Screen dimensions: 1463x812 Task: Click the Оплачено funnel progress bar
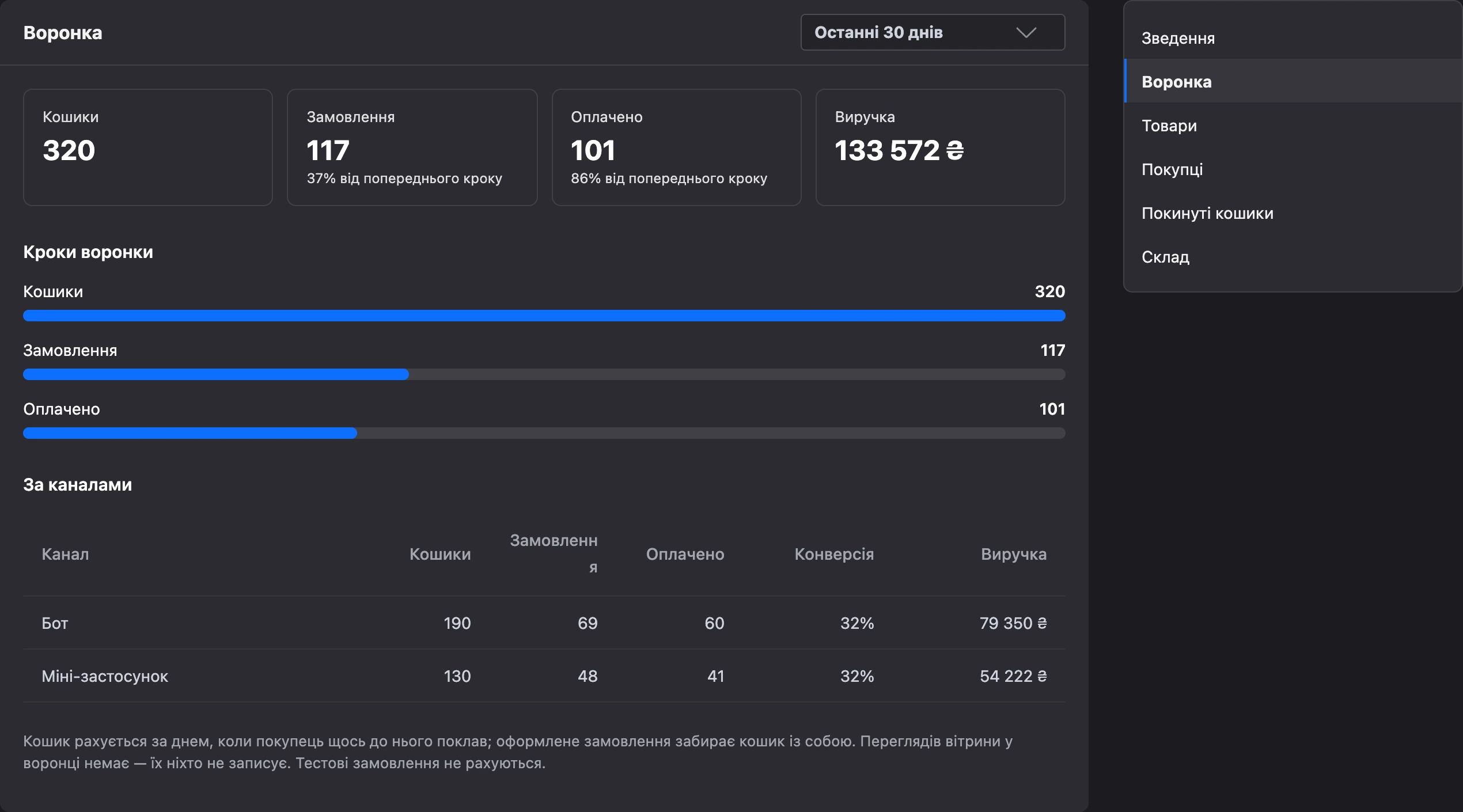point(544,433)
